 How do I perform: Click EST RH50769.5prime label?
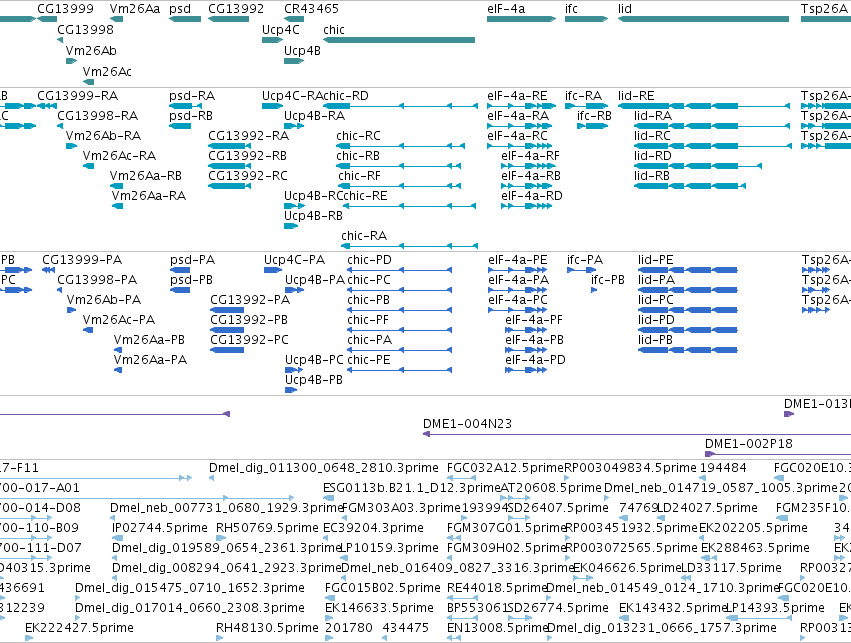268,529
